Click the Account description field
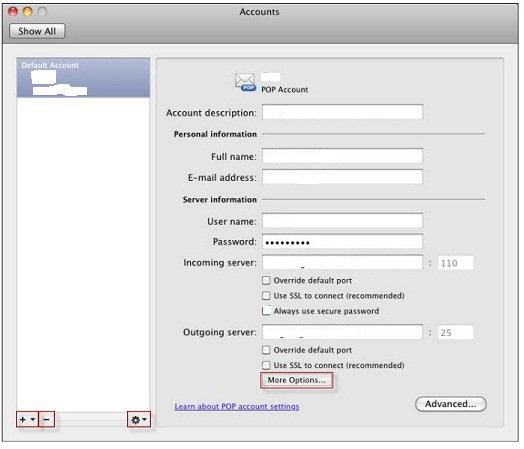524x449 pixels. (342, 112)
